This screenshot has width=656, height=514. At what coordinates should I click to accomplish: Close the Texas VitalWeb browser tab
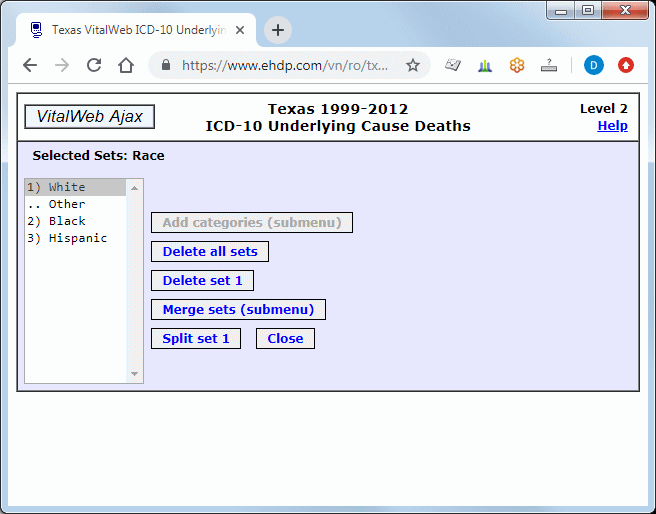coord(240,30)
